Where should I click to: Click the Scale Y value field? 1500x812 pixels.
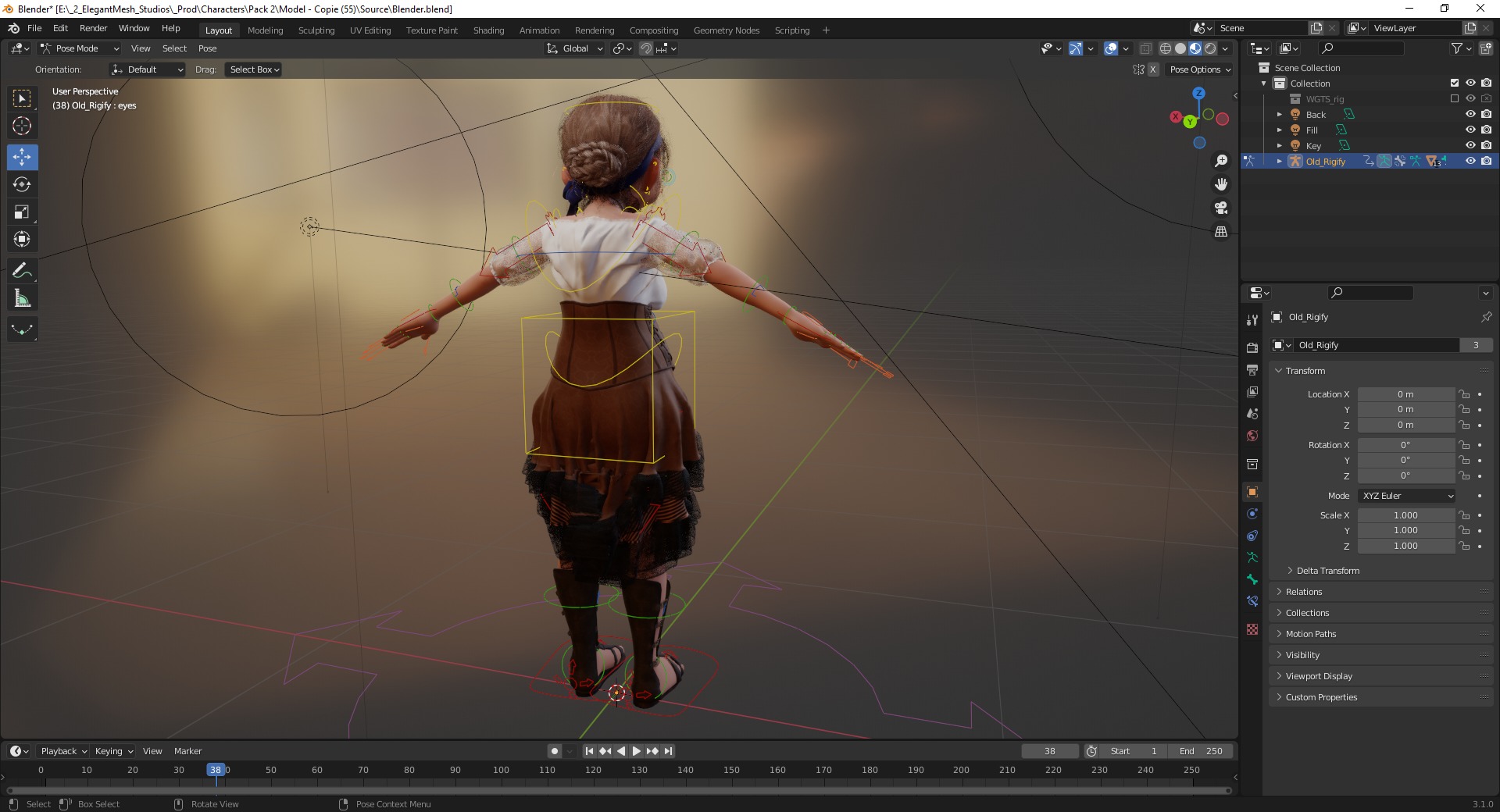(x=1405, y=530)
